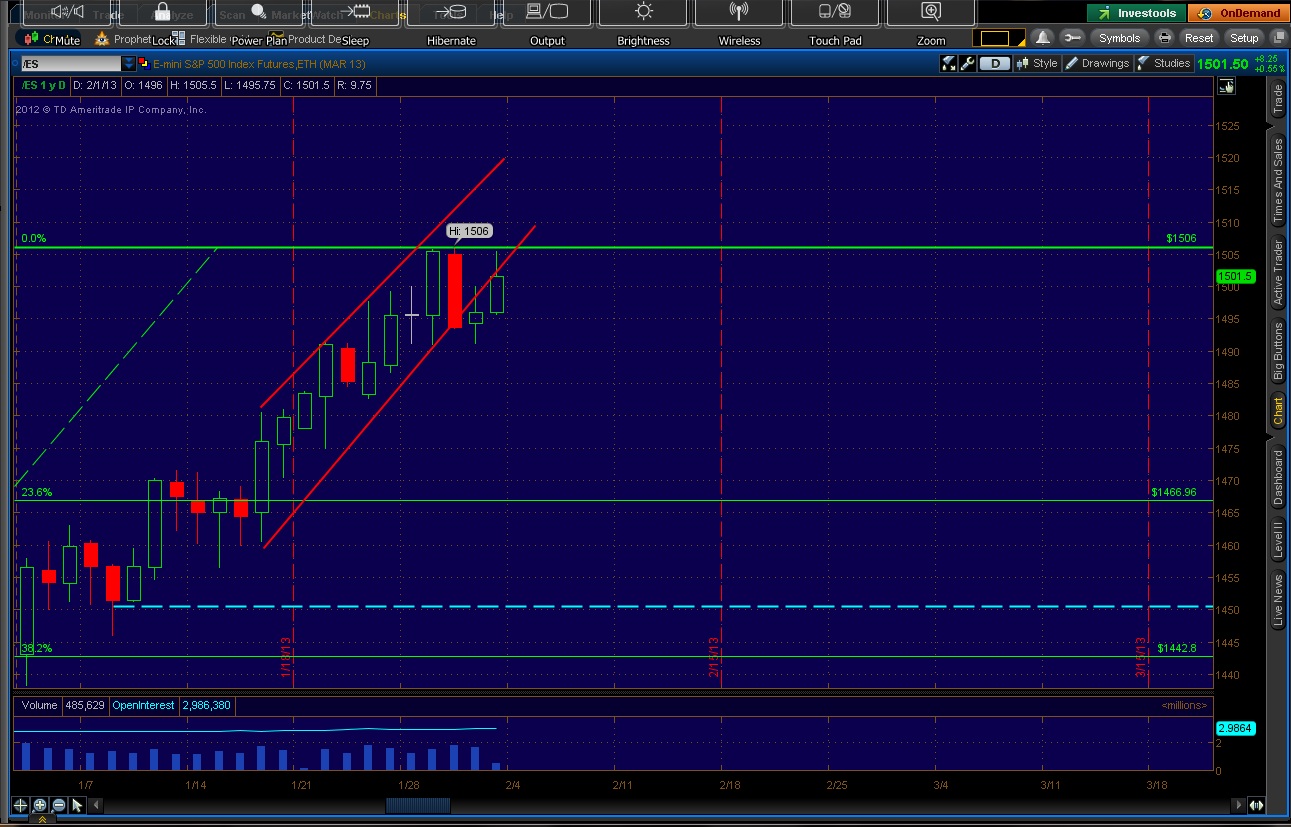The image size is (1291, 827).
Task: Click the Volume label in lower panel
Action: click(40, 705)
